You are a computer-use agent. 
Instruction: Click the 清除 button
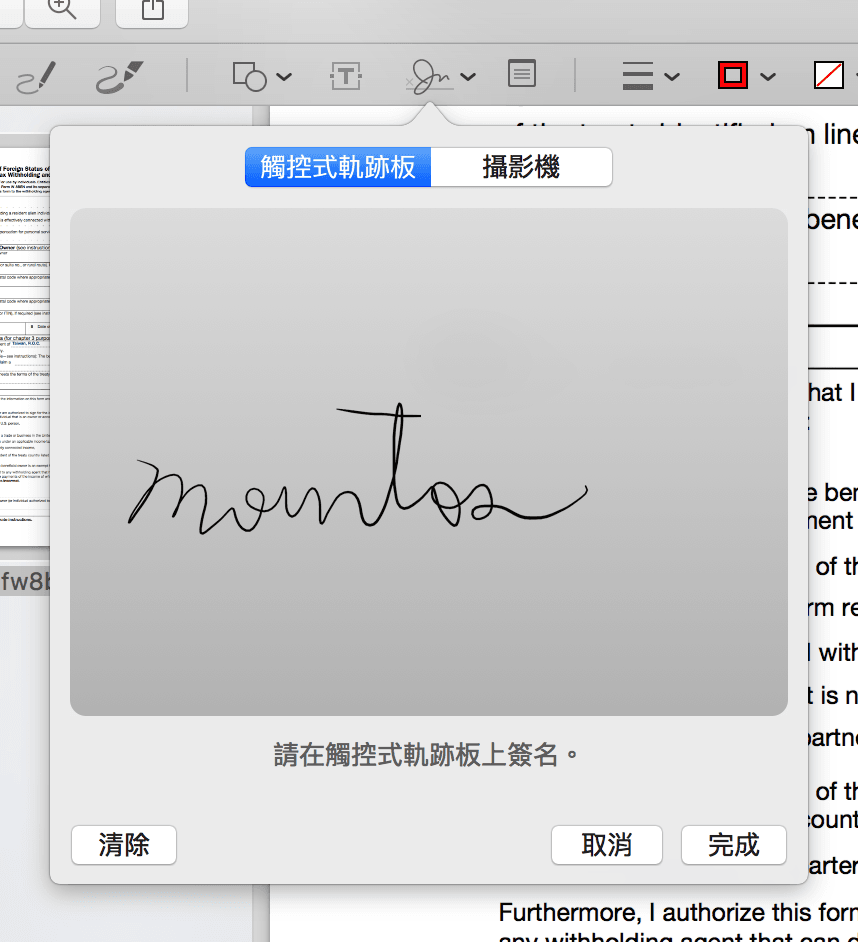click(x=124, y=845)
